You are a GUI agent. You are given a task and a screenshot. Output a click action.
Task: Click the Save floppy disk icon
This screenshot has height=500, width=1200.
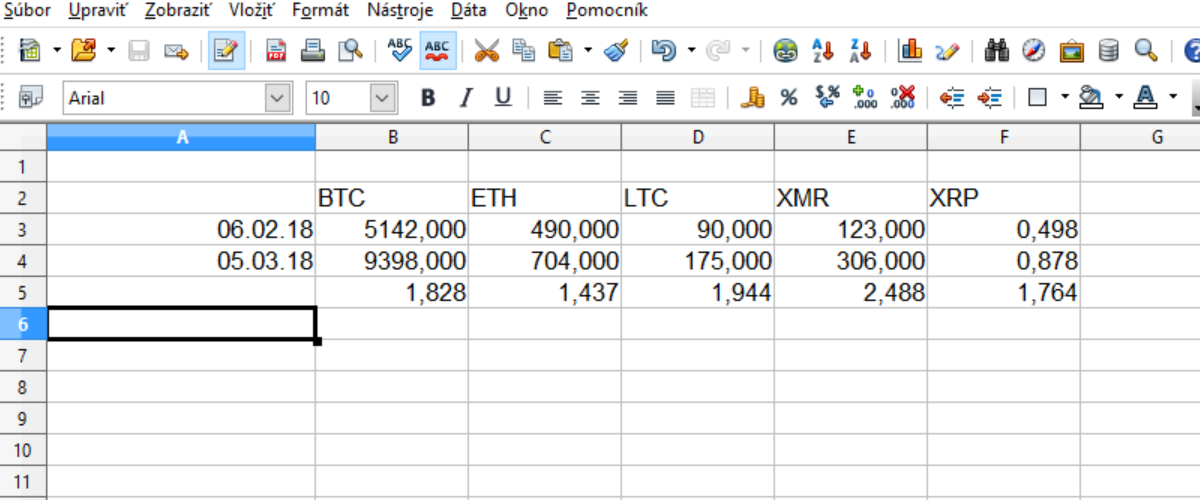tap(140, 50)
